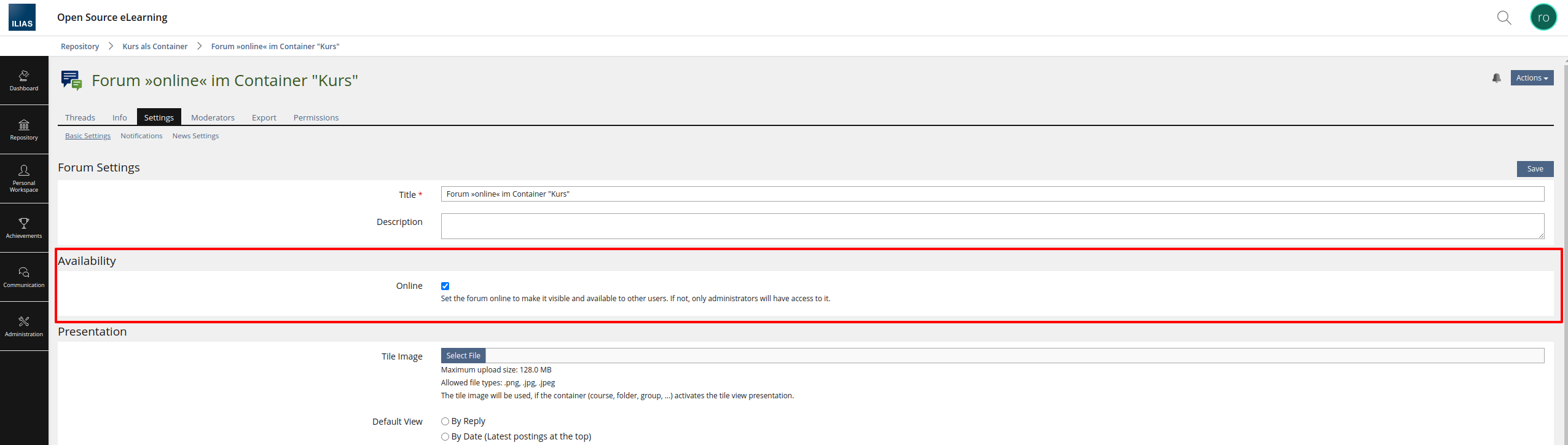
Task: Click the page title Forum »online« heading
Action: [225, 81]
